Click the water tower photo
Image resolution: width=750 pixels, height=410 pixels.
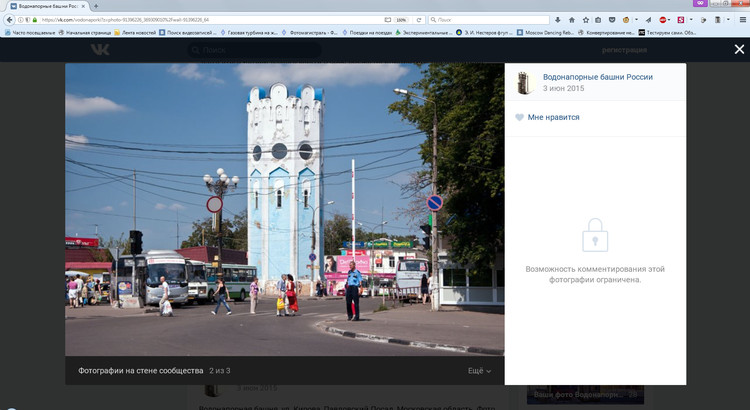coord(285,210)
